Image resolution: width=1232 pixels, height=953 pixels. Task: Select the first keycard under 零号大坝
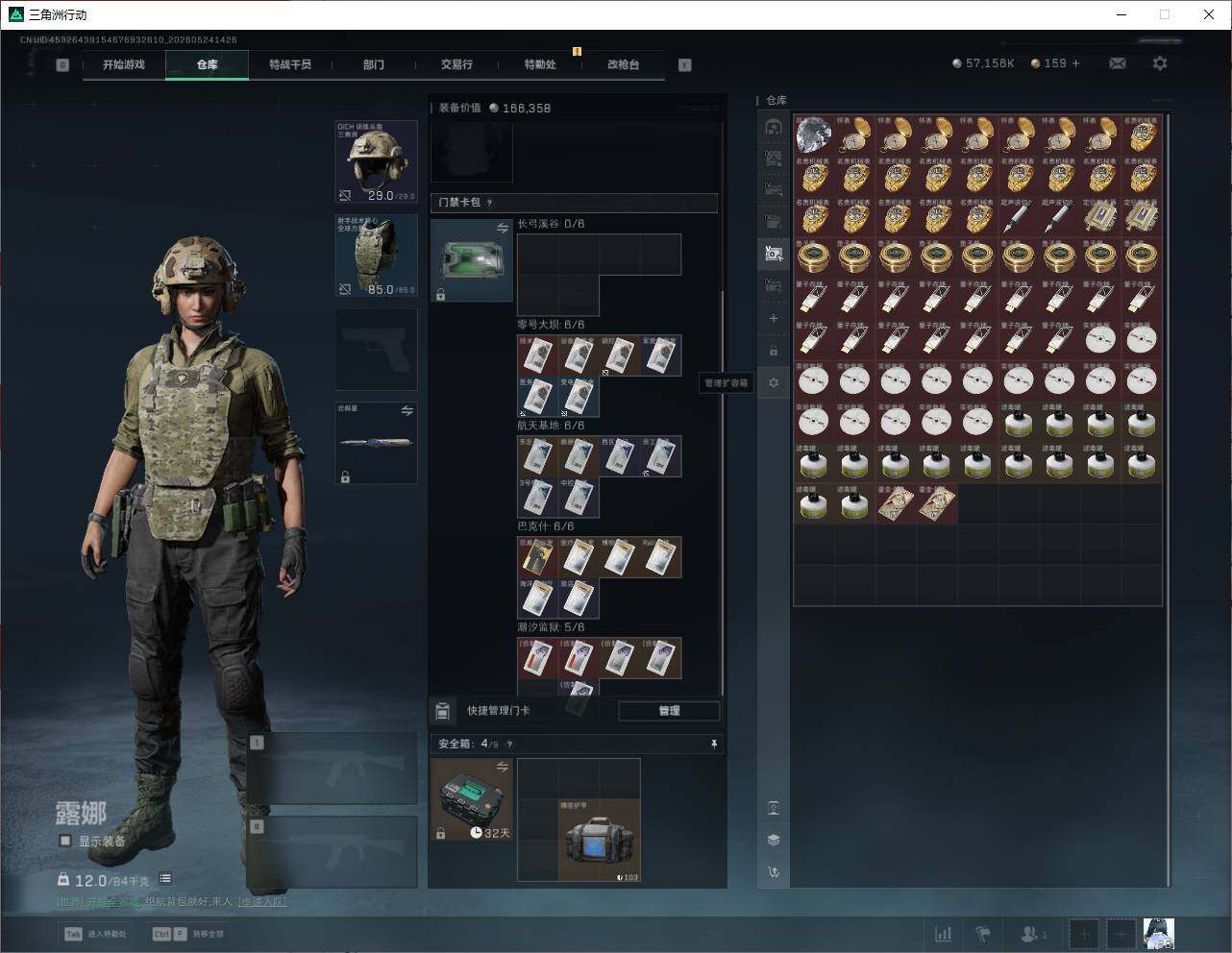pyautogui.click(x=538, y=355)
